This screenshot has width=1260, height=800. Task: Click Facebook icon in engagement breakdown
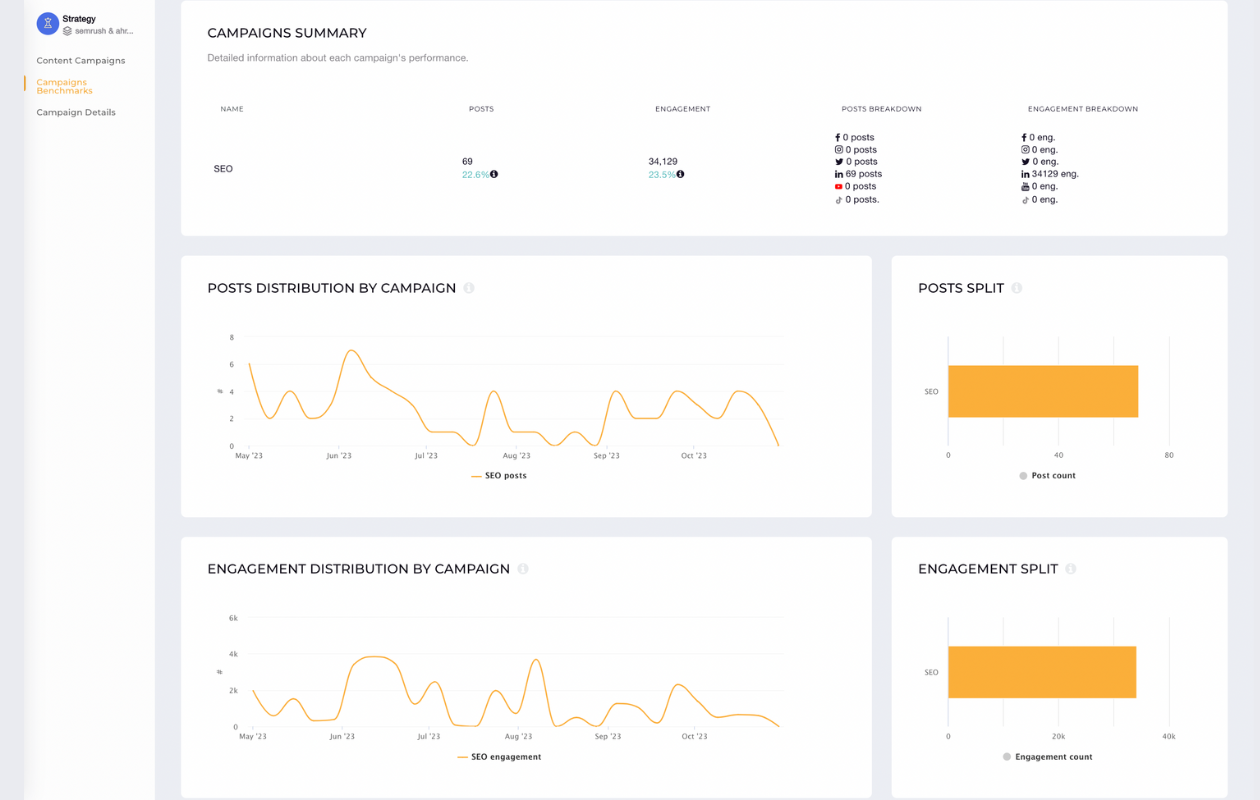point(1024,137)
